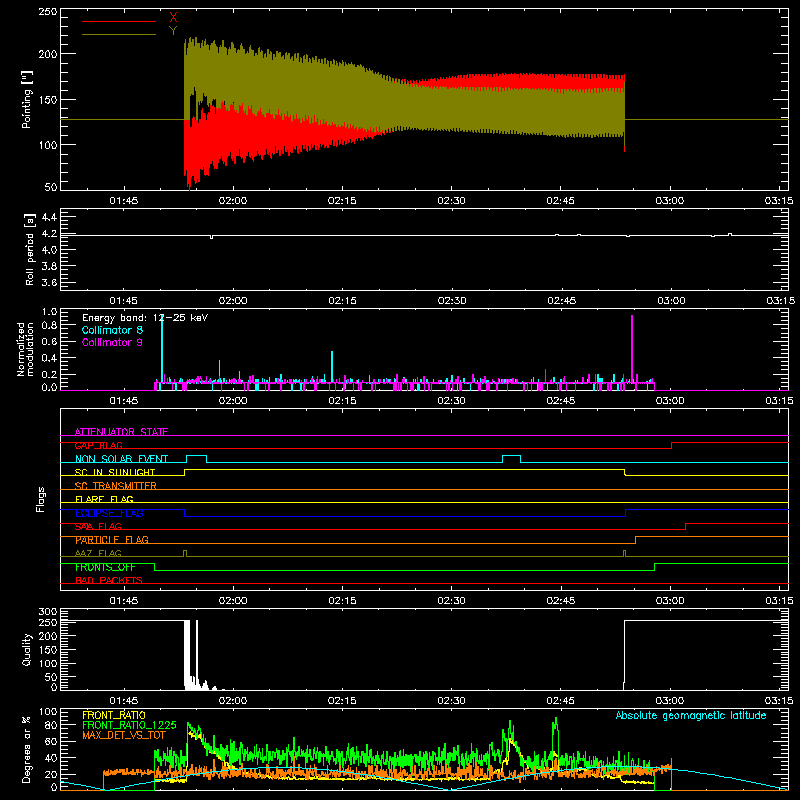This screenshot has height=800, width=800.
Task: Pick the SC_TRANSMITTER flag label
Action: pyautogui.click(x=116, y=486)
